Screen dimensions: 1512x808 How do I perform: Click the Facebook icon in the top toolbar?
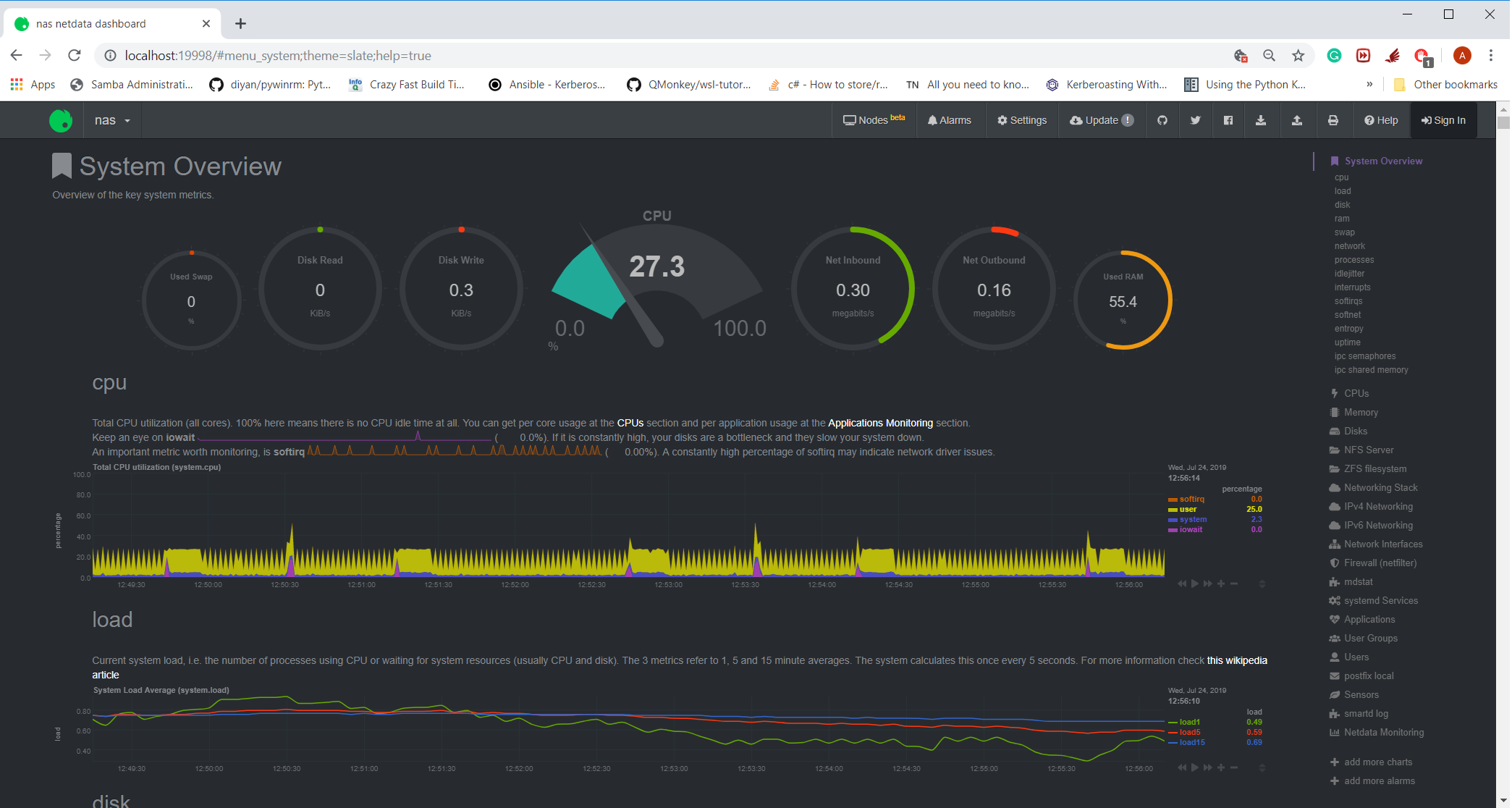tap(1228, 120)
